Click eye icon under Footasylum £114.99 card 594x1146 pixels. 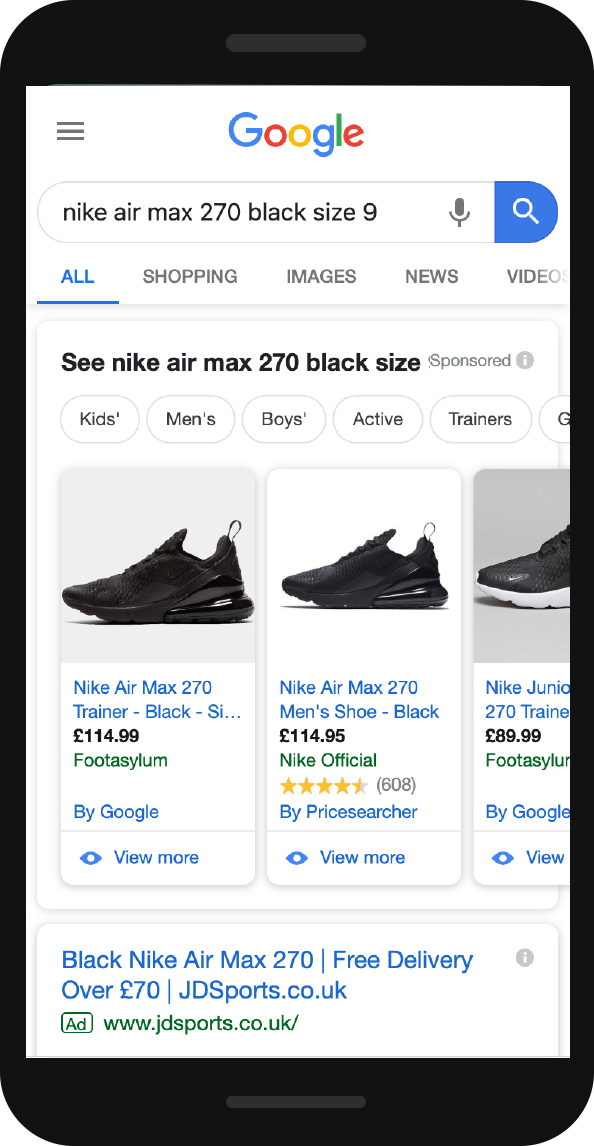(91, 858)
